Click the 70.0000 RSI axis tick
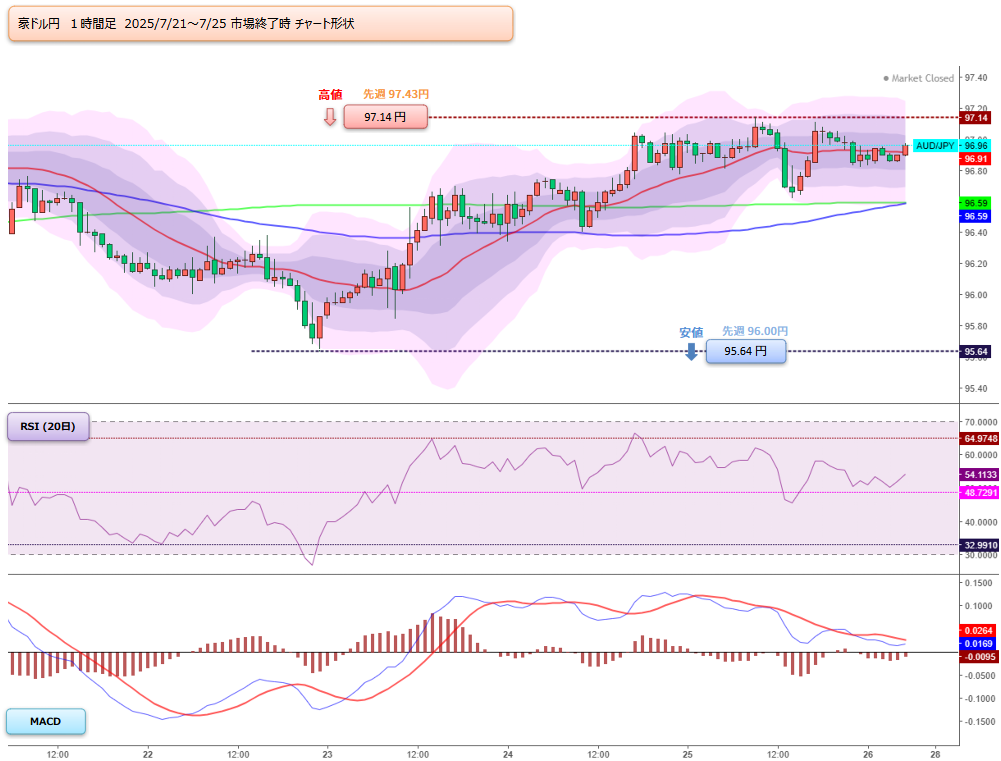The width and height of the screenshot is (1001, 761). click(x=981, y=422)
